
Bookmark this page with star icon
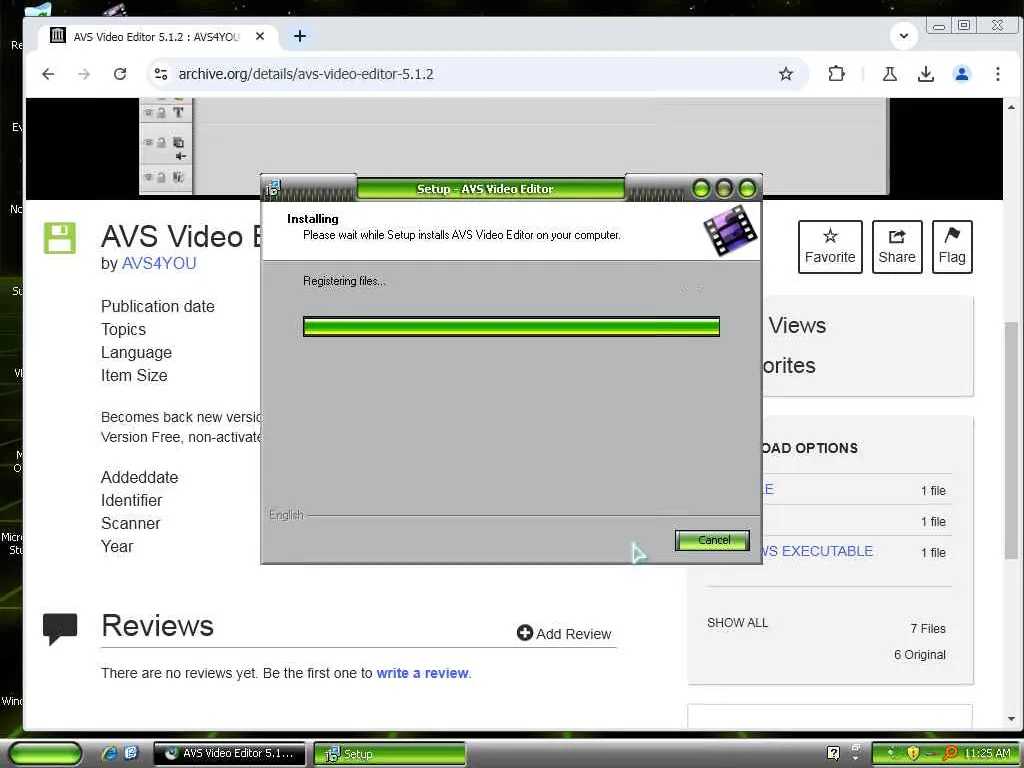click(x=786, y=74)
